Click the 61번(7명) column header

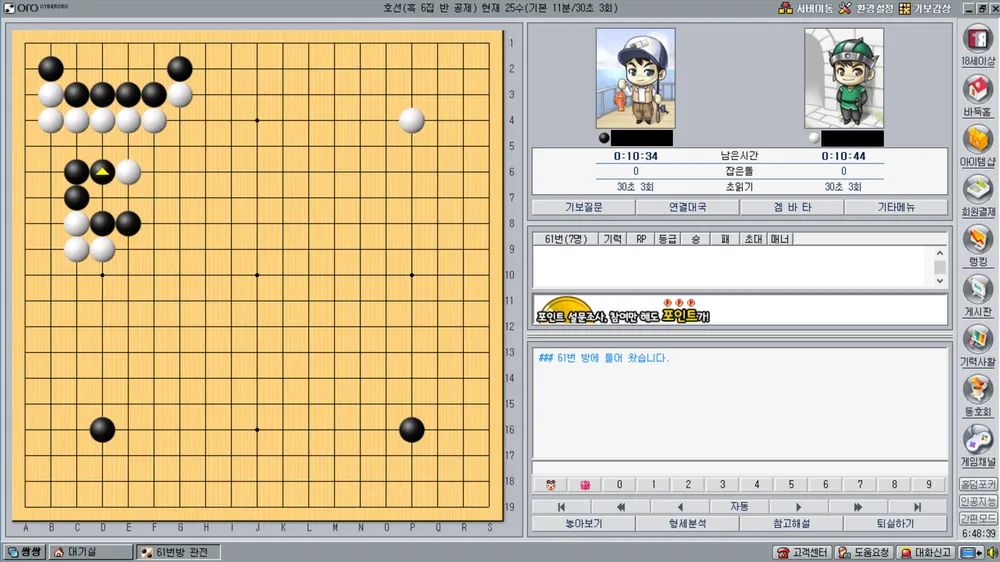[x=566, y=239]
